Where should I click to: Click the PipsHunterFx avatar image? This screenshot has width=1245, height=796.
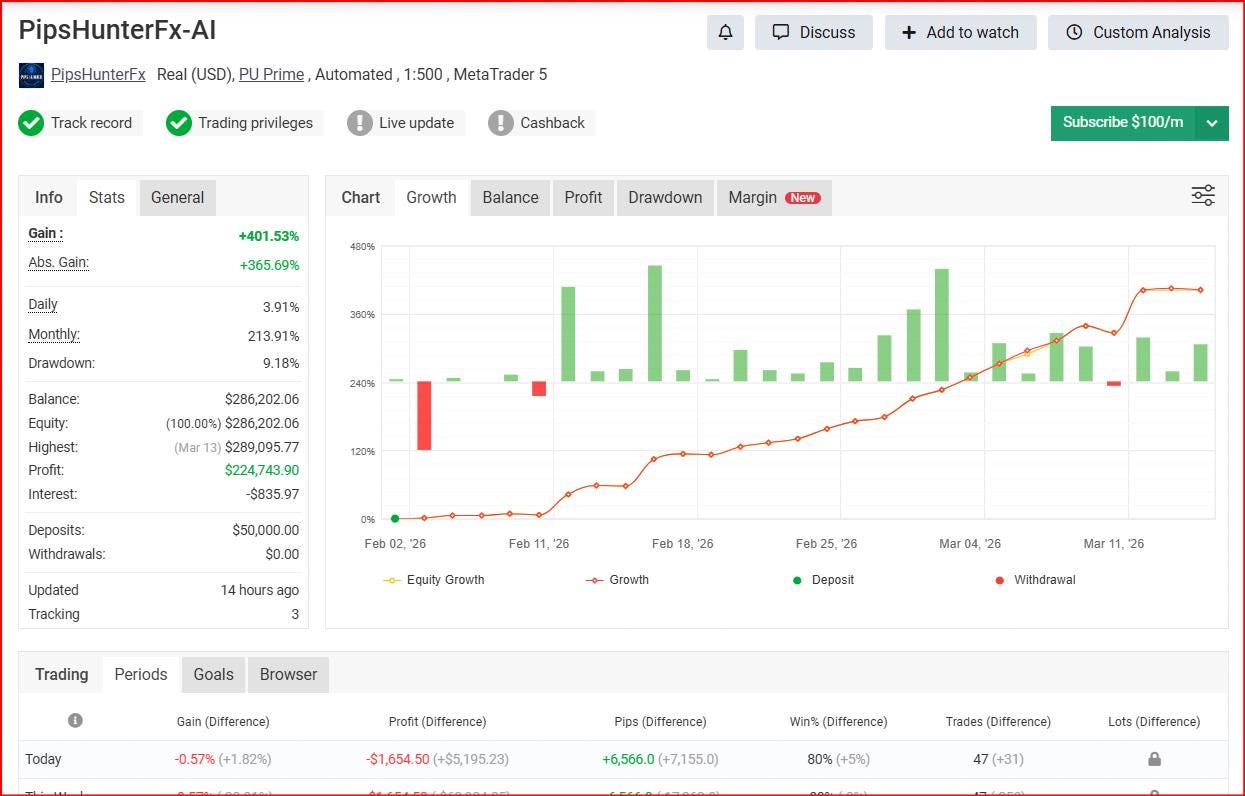[x=32, y=75]
